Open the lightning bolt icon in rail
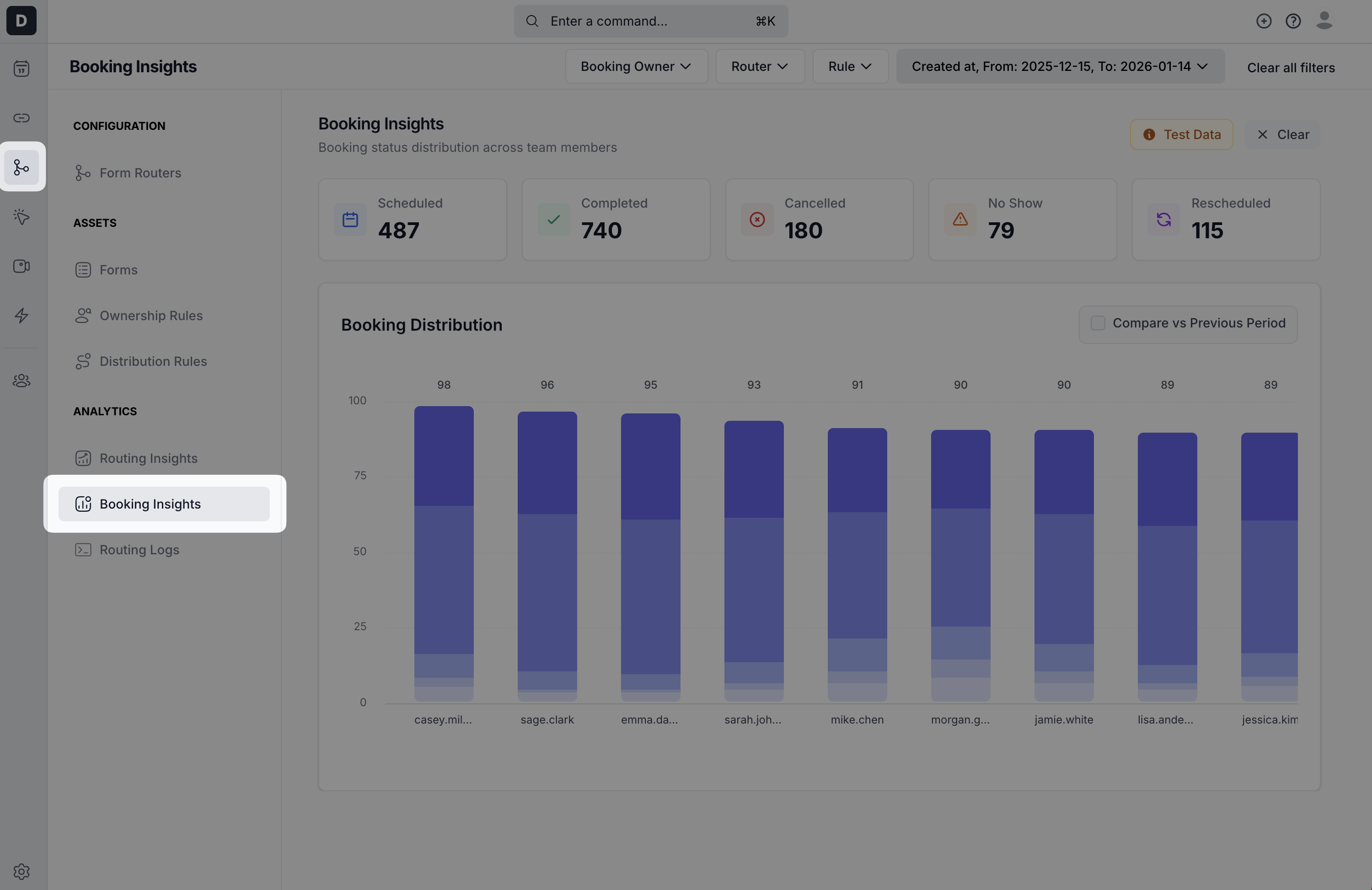 pos(21,315)
